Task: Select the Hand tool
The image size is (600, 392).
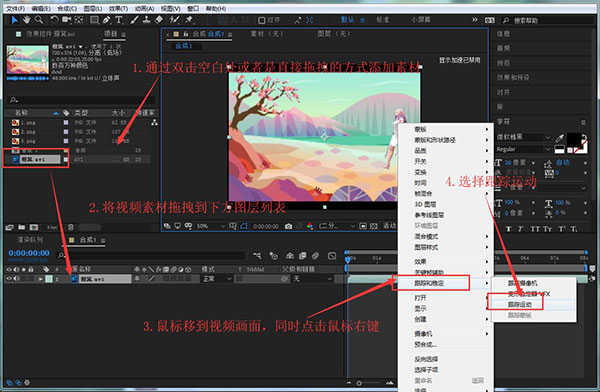Action: tap(26, 20)
